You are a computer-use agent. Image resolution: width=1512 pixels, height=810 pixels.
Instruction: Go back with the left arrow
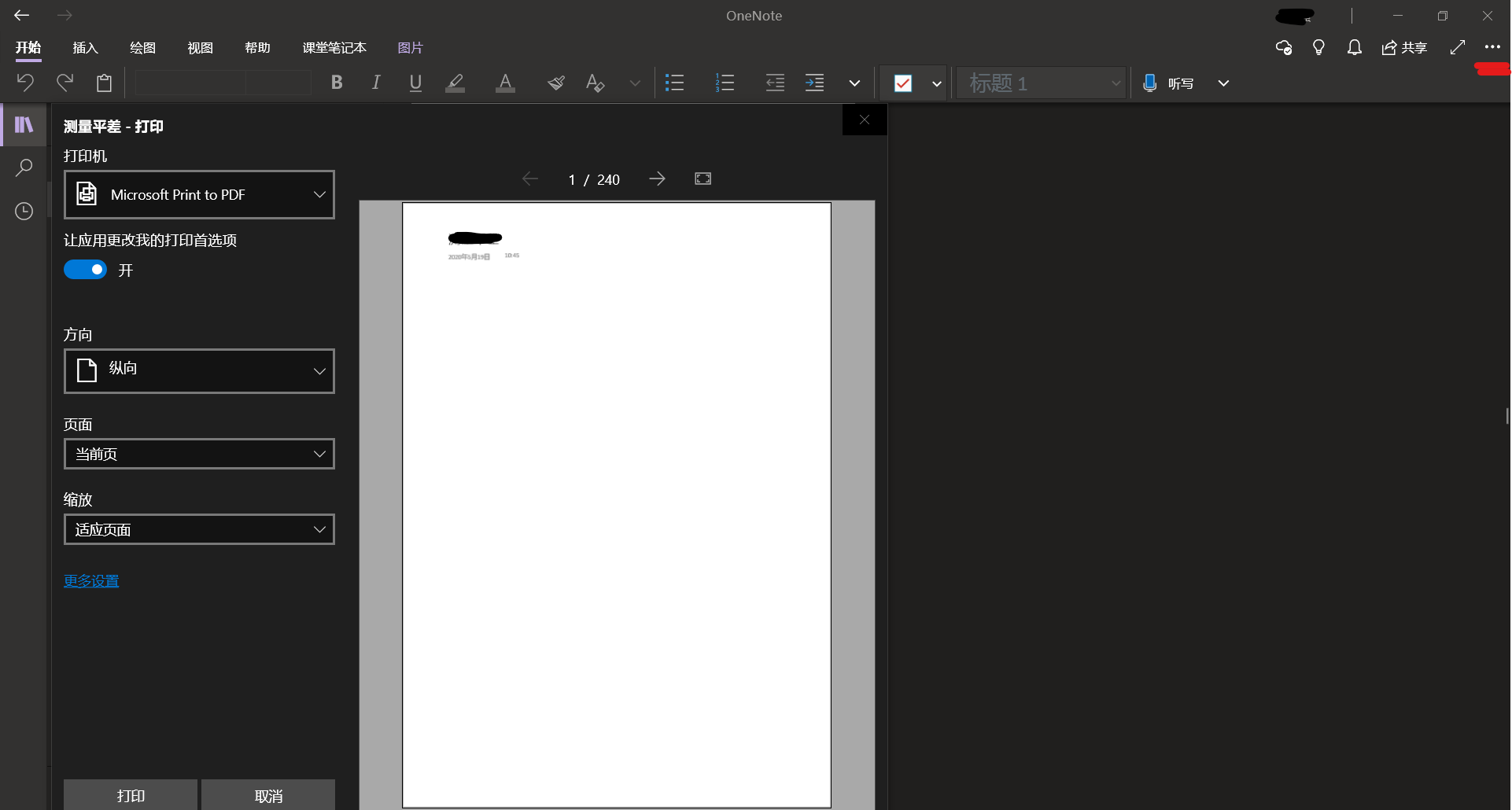(22, 16)
